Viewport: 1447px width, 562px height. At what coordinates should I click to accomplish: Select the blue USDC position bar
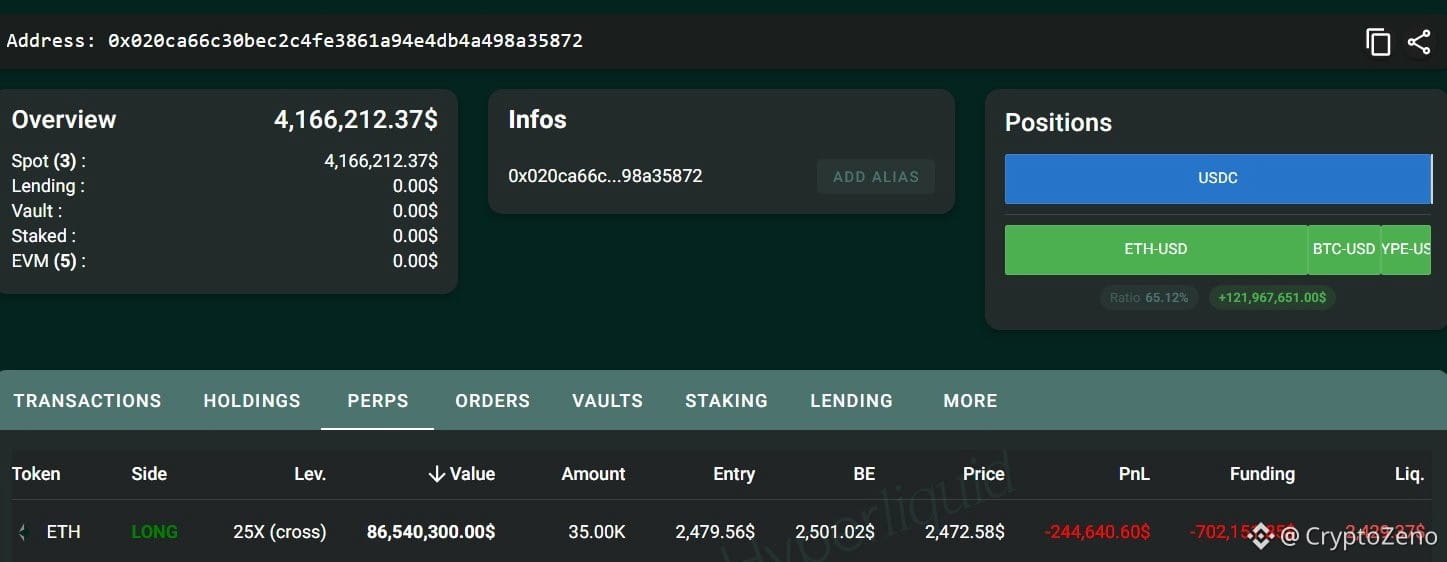(x=1218, y=178)
